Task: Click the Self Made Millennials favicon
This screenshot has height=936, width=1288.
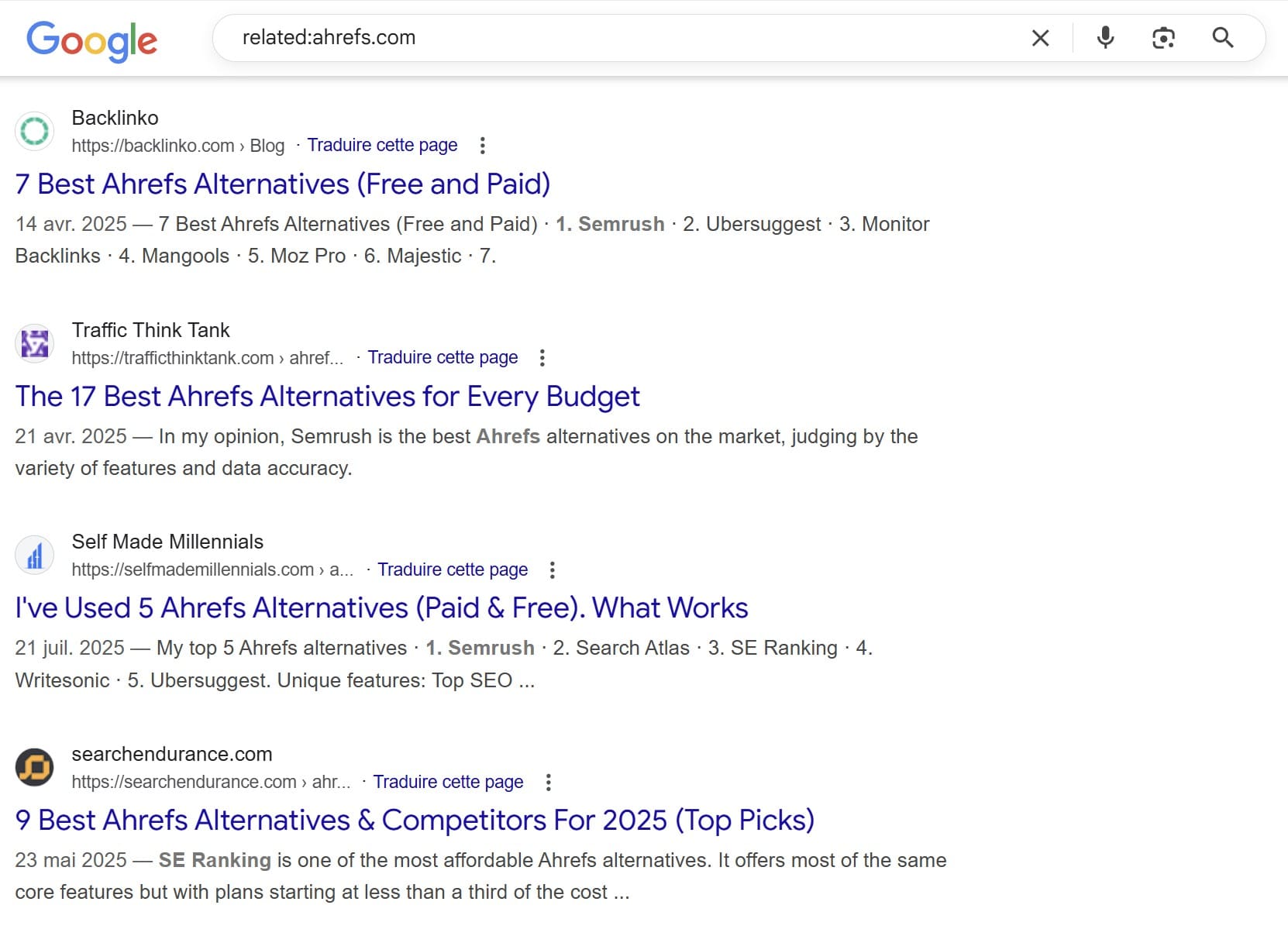Action: [x=34, y=555]
